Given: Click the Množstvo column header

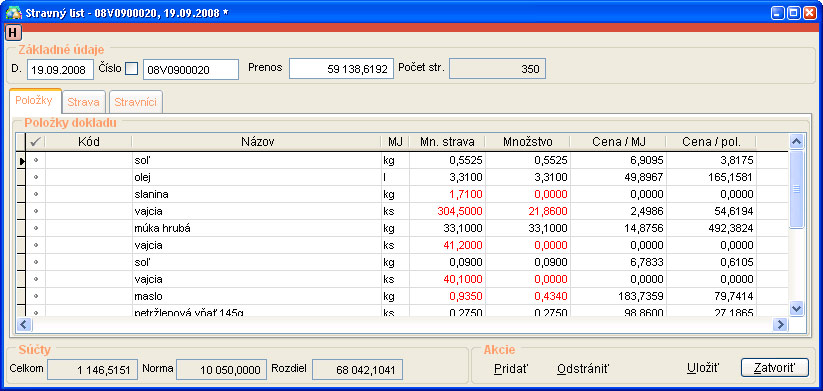Looking at the screenshot, I should pyautogui.click(x=527, y=142).
